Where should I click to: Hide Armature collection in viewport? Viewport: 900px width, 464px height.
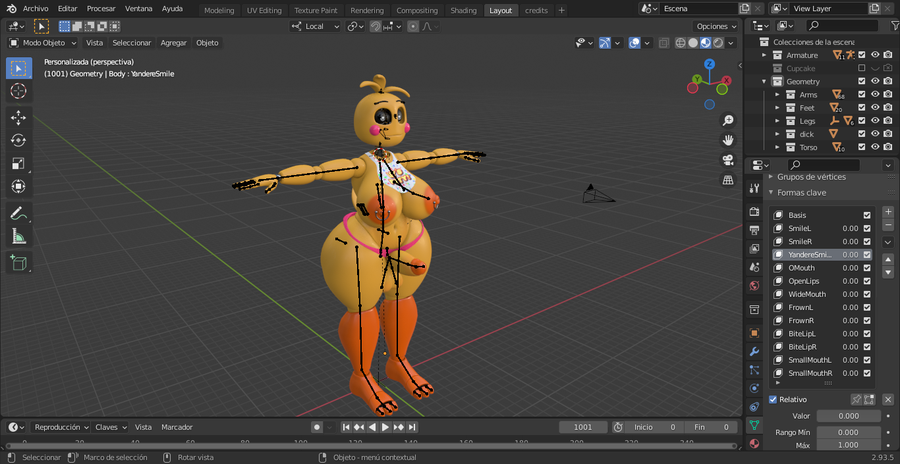(875, 55)
